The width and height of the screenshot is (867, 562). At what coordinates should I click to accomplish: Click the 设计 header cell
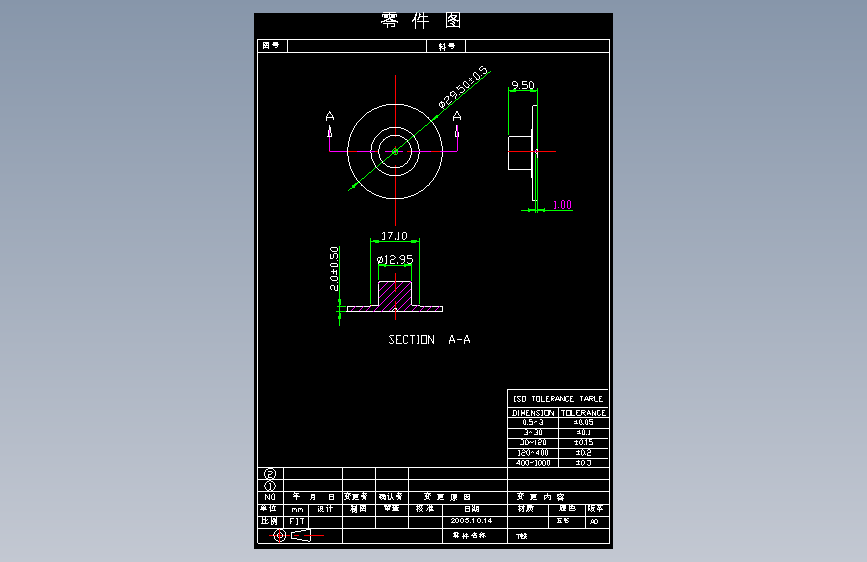(325, 509)
